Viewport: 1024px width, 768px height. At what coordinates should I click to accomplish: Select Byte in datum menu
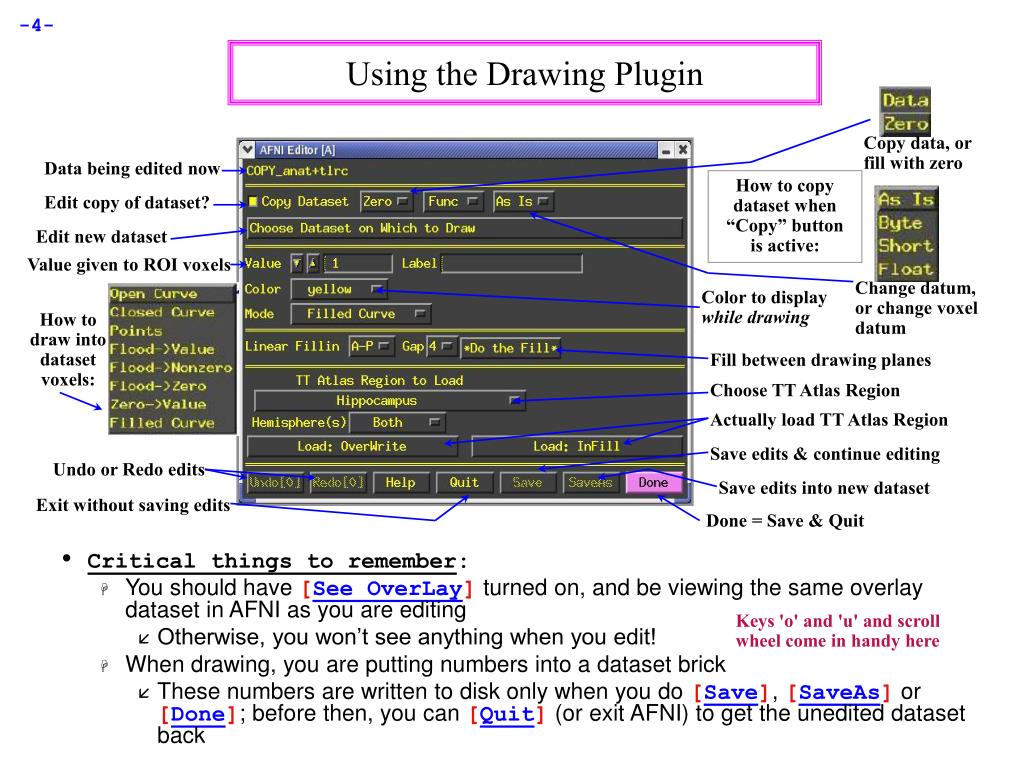906,223
